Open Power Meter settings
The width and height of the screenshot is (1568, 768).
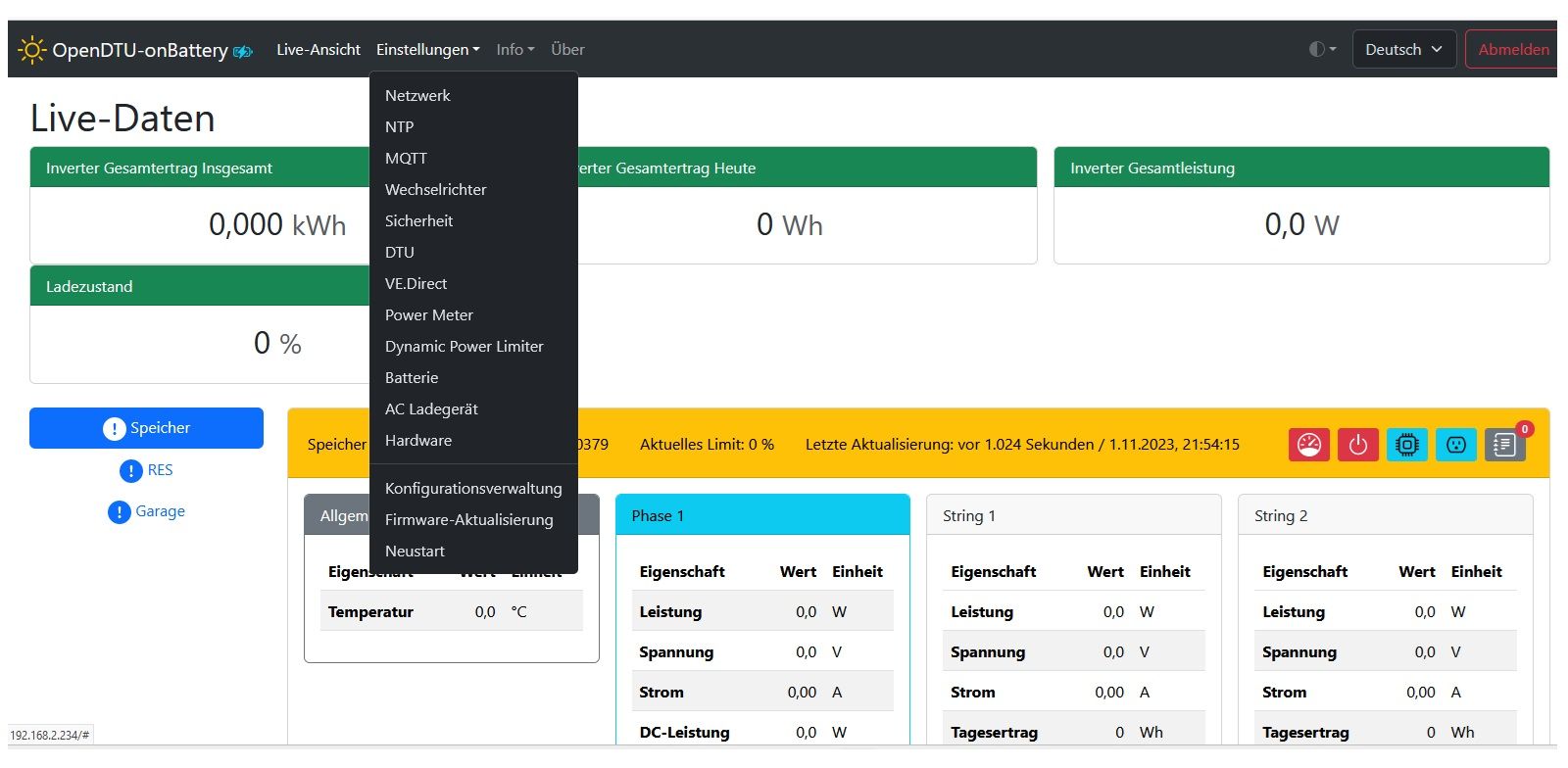pos(473,314)
